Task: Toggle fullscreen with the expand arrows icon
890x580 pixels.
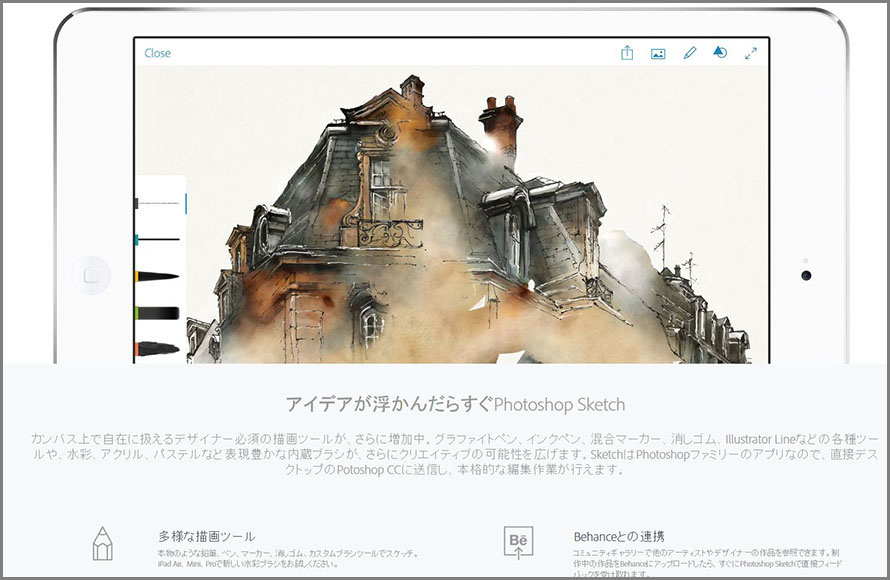Action: click(x=751, y=53)
